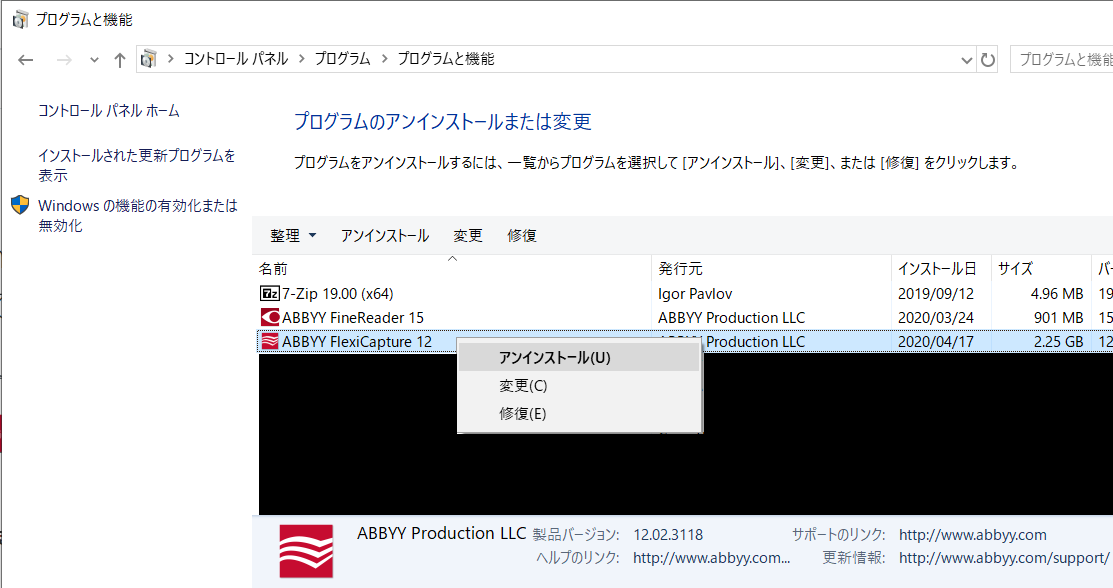The width and height of the screenshot is (1113, 588).
Task: Click 修復 in the toolbar
Action: [x=522, y=236]
